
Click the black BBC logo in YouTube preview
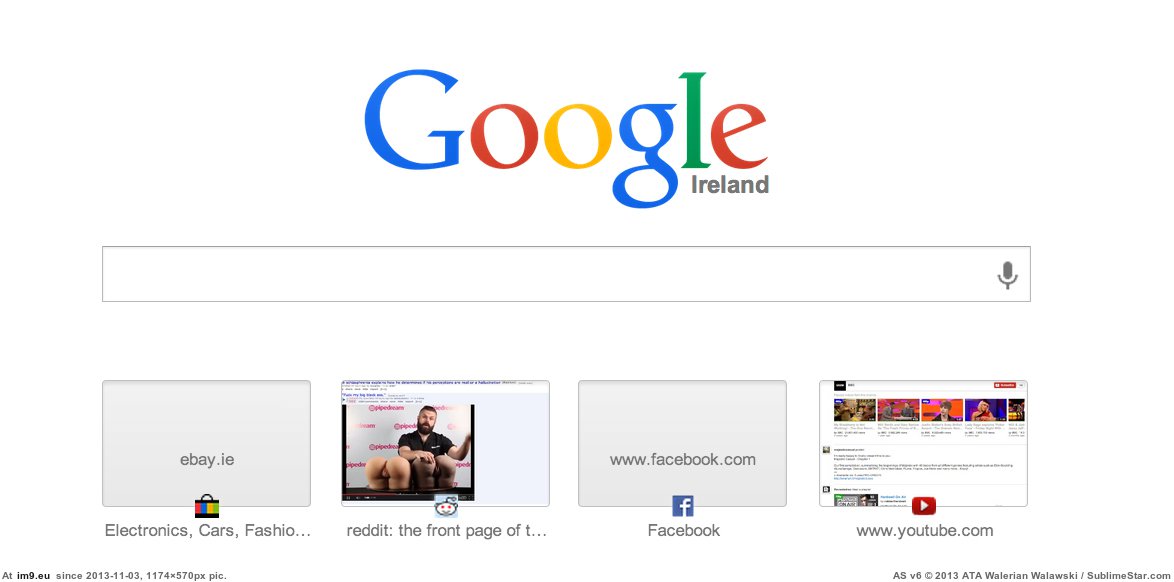pos(840,385)
